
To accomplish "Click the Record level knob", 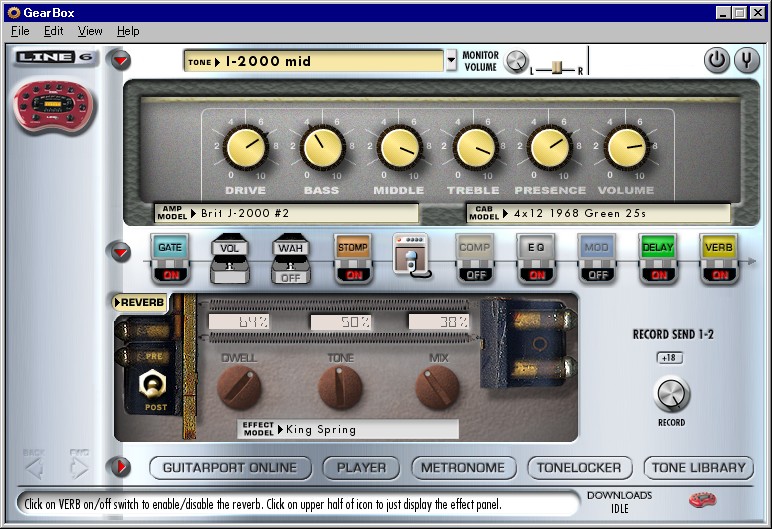I will tap(672, 394).
